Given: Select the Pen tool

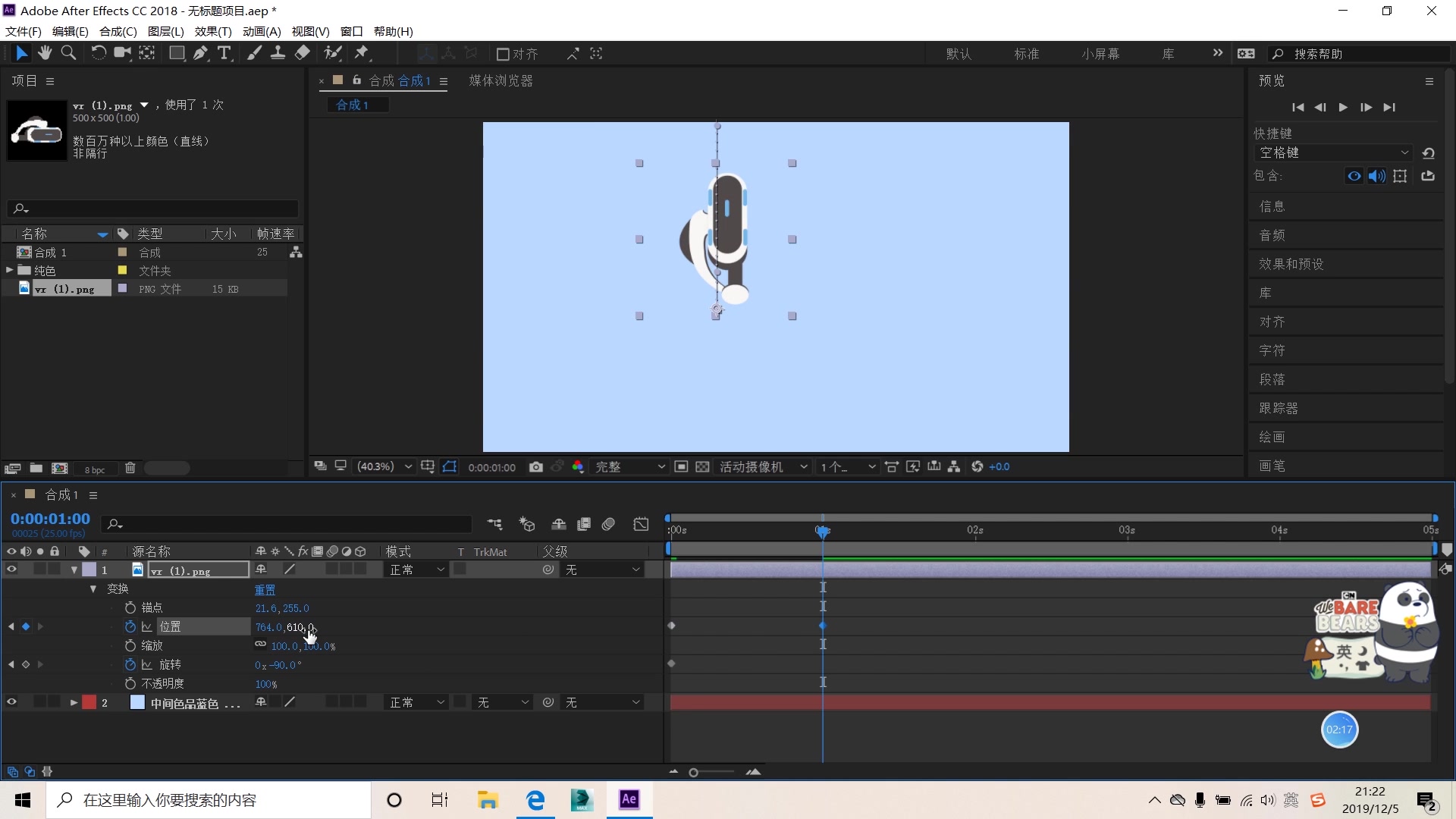Looking at the screenshot, I should pyautogui.click(x=200, y=53).
